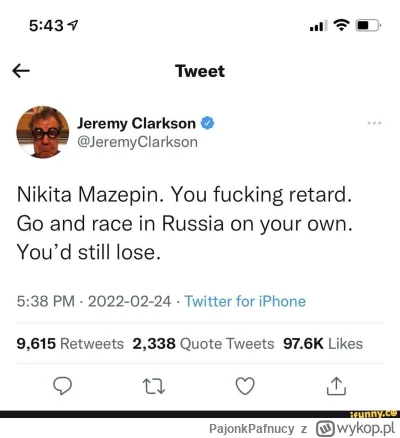The width and height of the screenshot is (400, 438).
Task: Tap the Tweet header title
Action: [x=200, y=71]
